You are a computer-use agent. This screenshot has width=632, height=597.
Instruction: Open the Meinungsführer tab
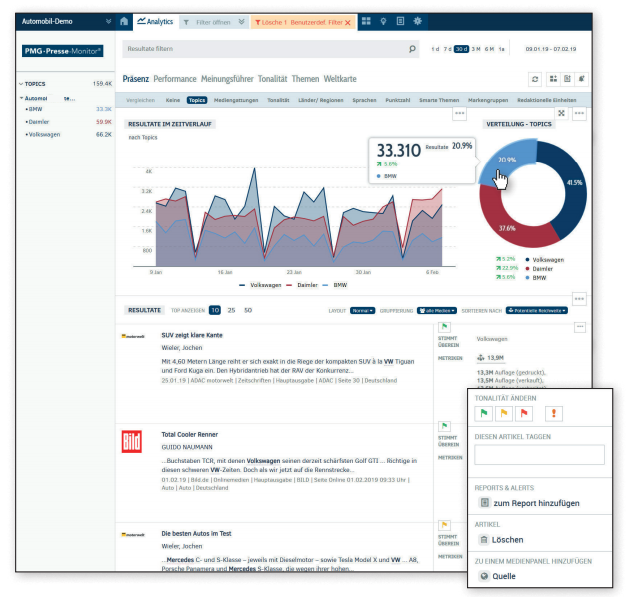(227, 79)
